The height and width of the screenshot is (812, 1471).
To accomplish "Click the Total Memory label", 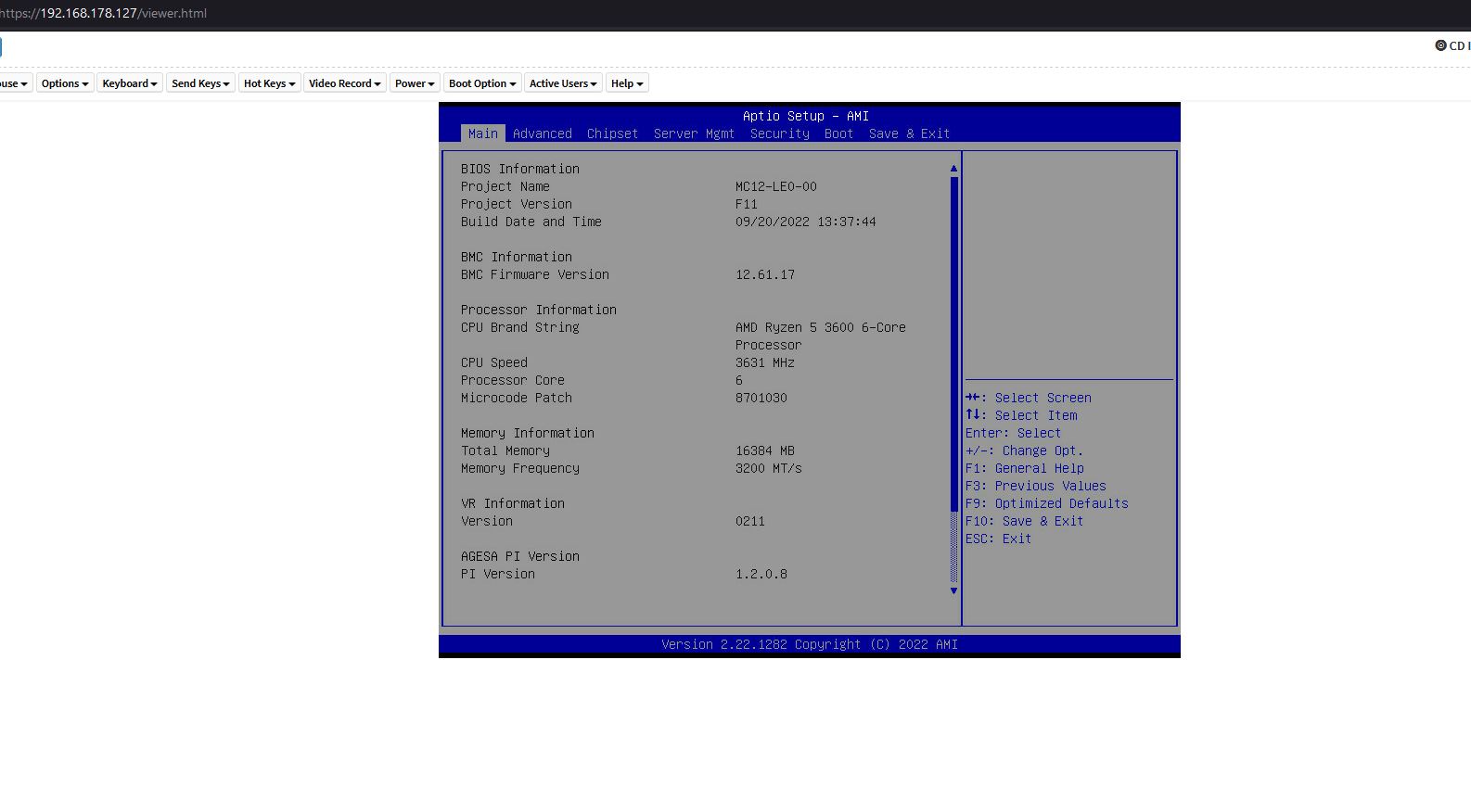I will click(505, 450).
